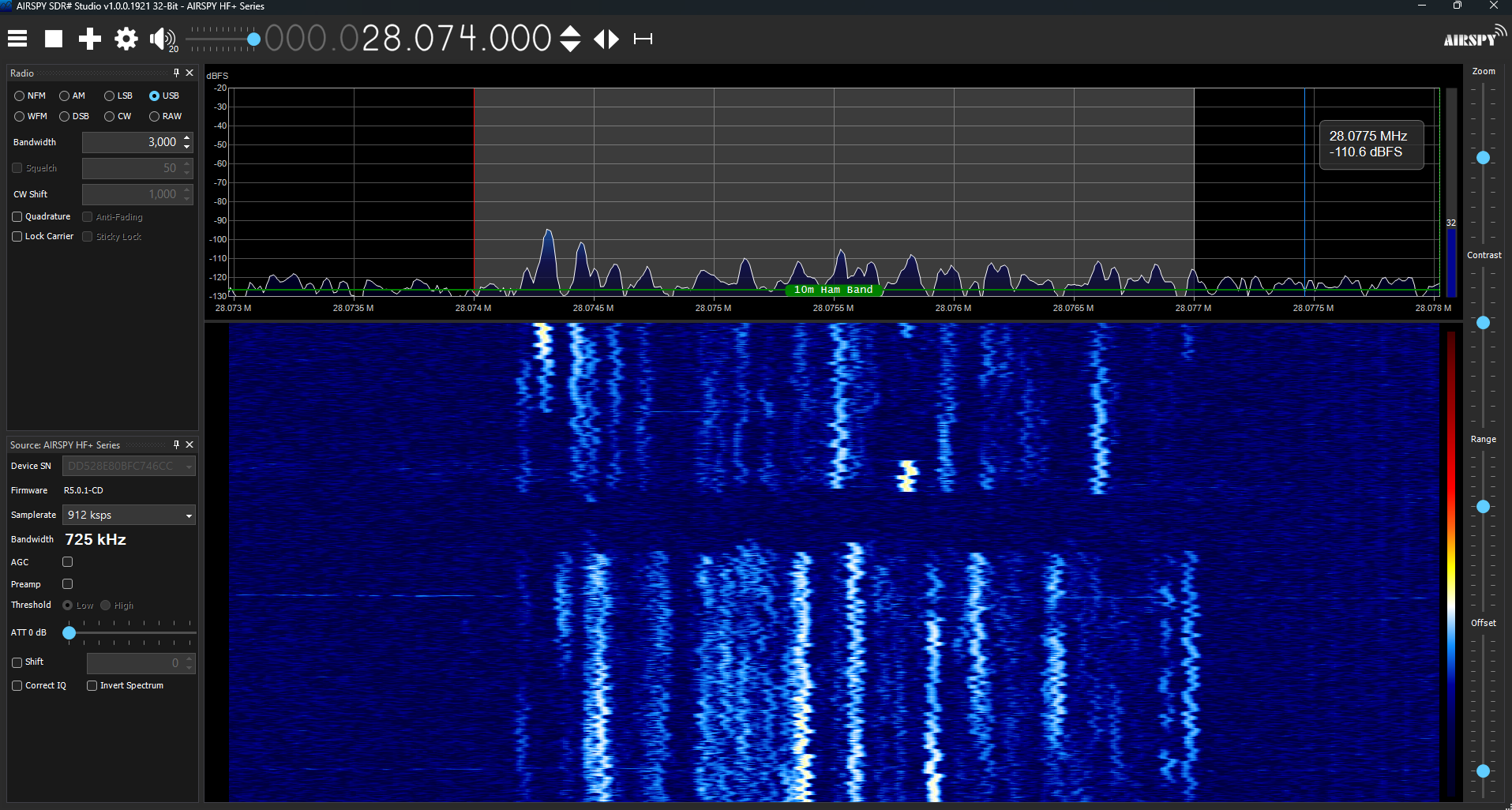Viewport: 1512px width, 810px height.
Task: Enable the Squelch checkbox
Action: (17, 167)
